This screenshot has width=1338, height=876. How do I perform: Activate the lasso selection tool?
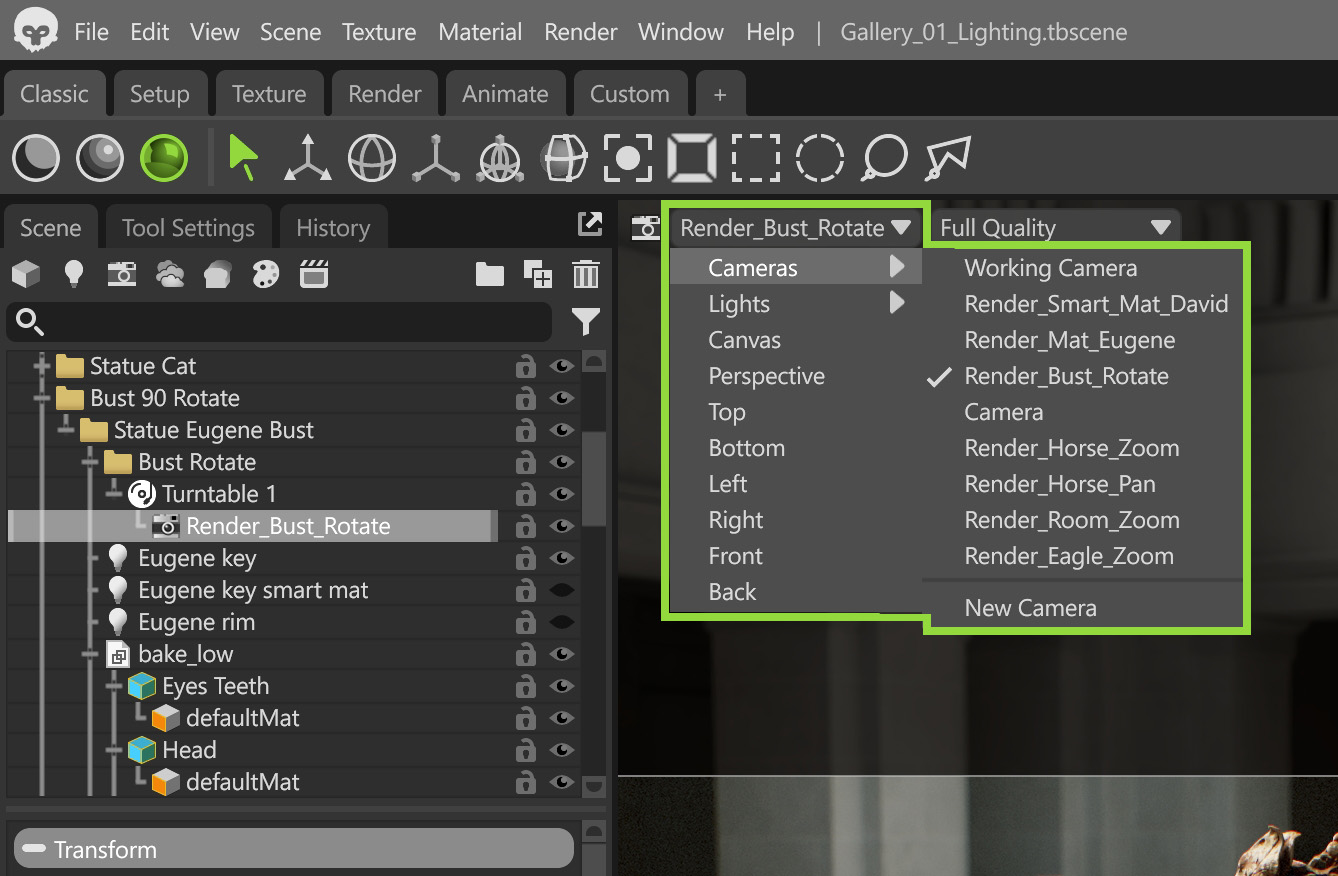(x=884, y=158)
